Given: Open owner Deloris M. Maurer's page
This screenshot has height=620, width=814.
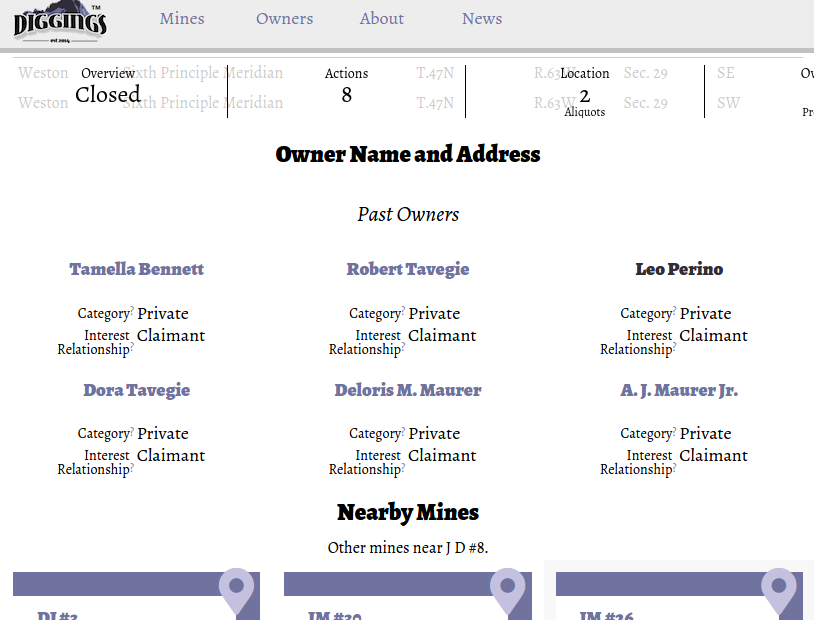Looking at the screenshot, I should pos(408,390).
